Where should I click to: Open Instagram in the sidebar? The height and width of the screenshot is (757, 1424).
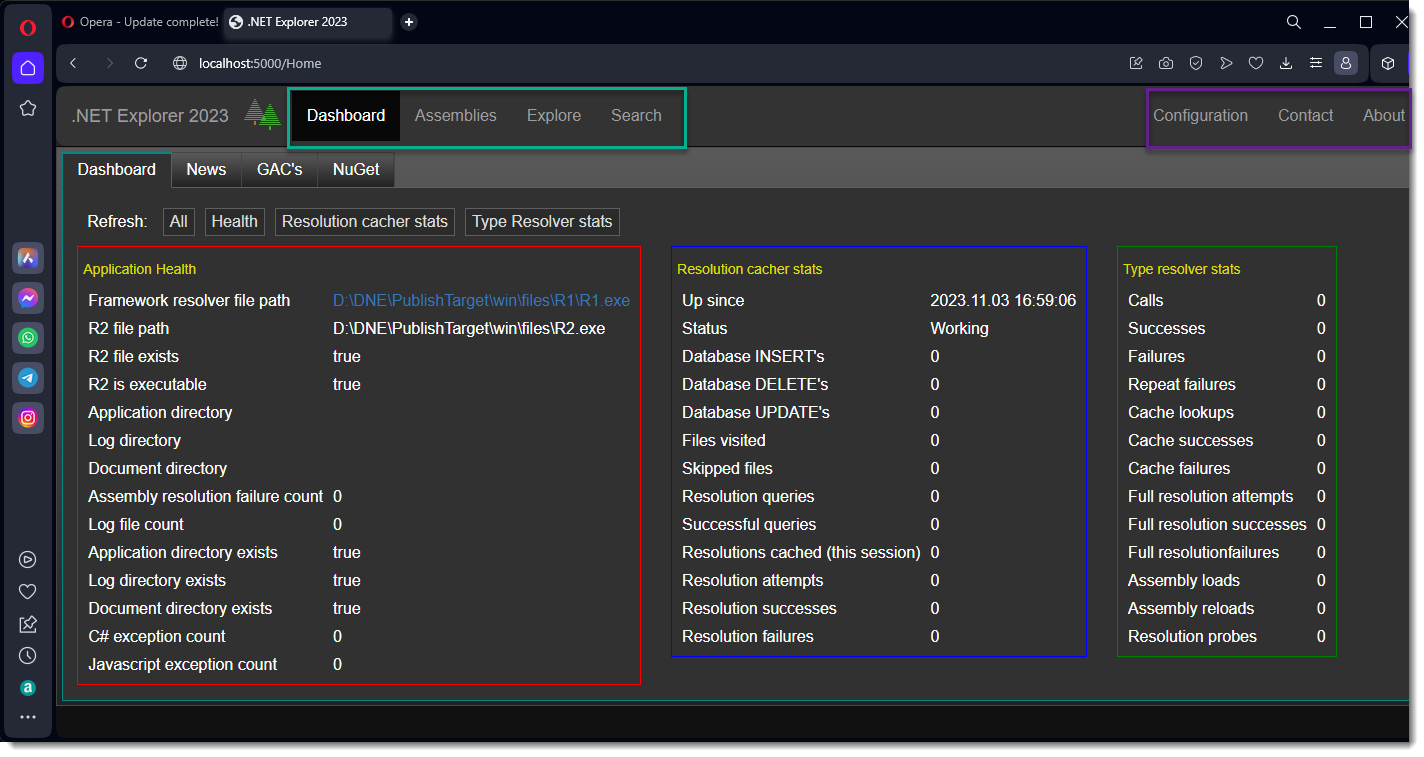tap(28, 418)
